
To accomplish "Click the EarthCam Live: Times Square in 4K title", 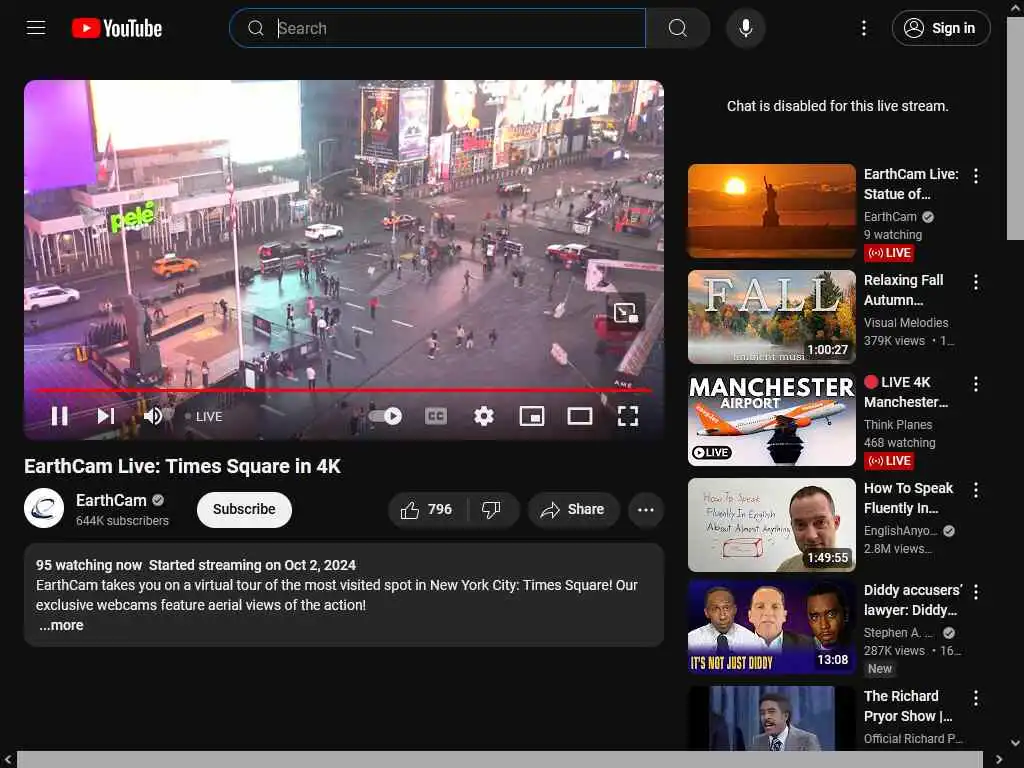I will point(182,466).
